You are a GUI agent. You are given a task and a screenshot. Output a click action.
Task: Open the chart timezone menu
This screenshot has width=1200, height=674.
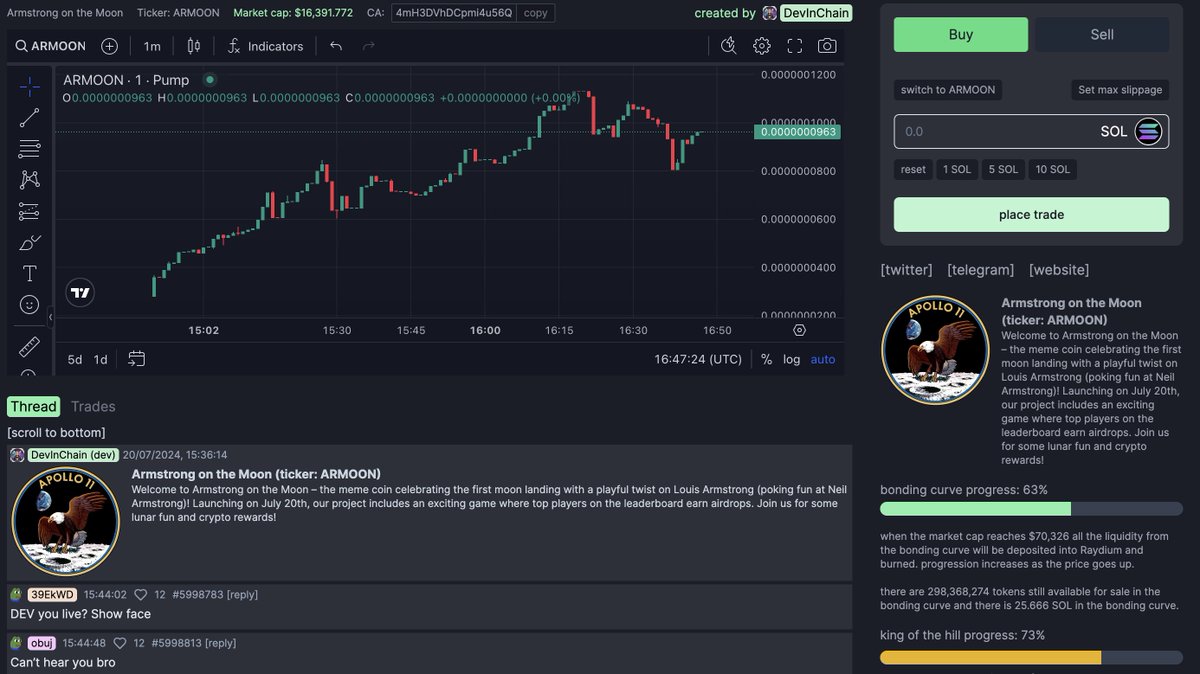pyautogui.click(x=698, y=359)
